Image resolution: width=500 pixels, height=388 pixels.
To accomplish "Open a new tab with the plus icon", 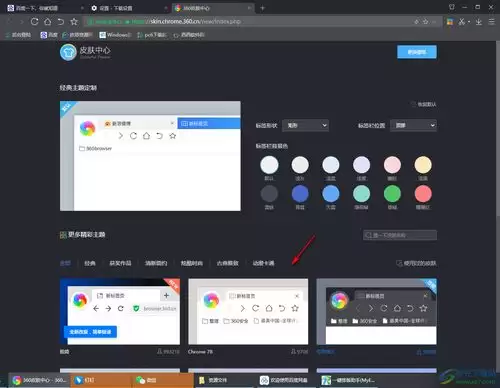I will coord(262,8).
